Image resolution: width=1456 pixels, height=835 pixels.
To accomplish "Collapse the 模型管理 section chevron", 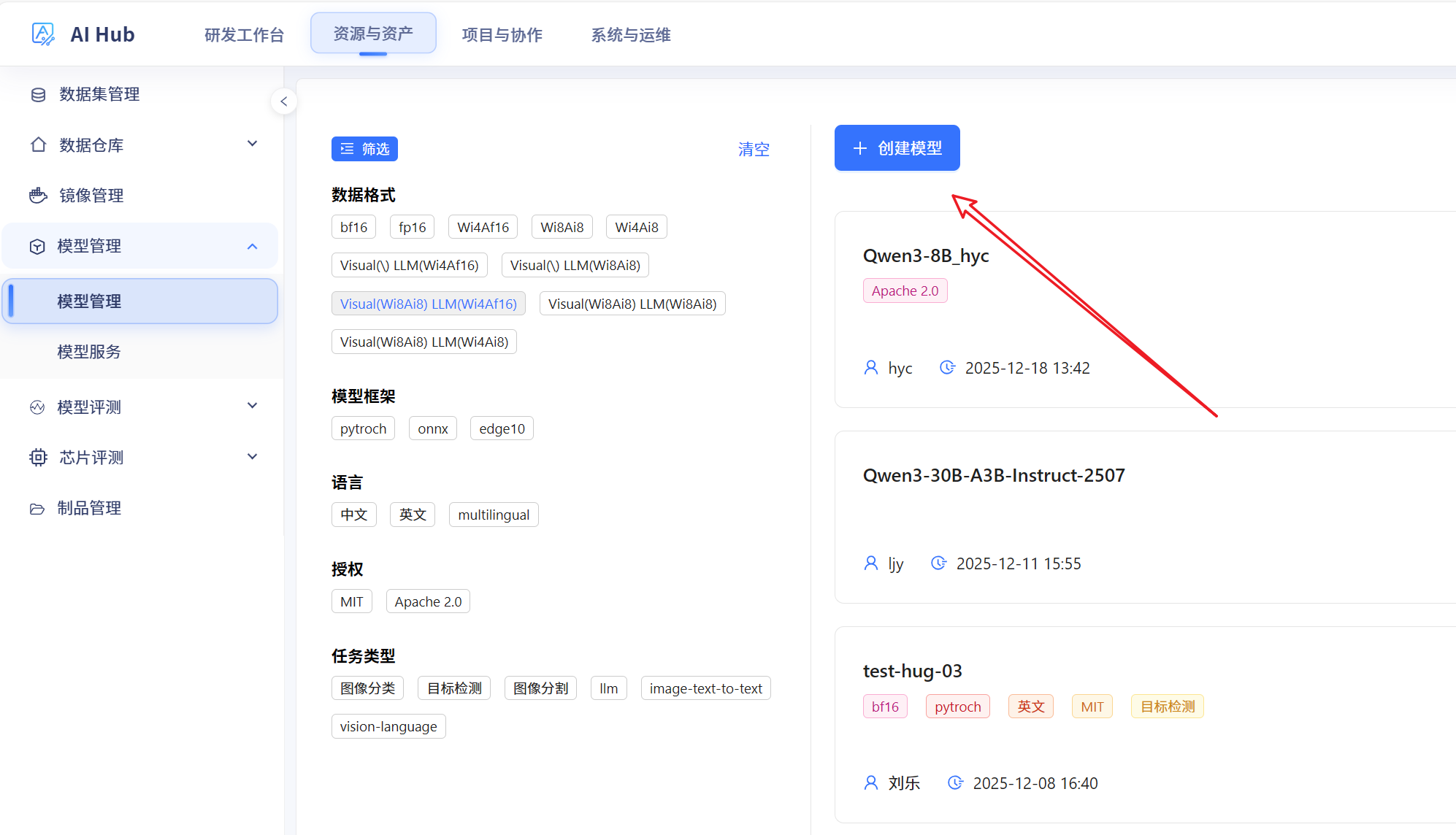I will [253, 246].
